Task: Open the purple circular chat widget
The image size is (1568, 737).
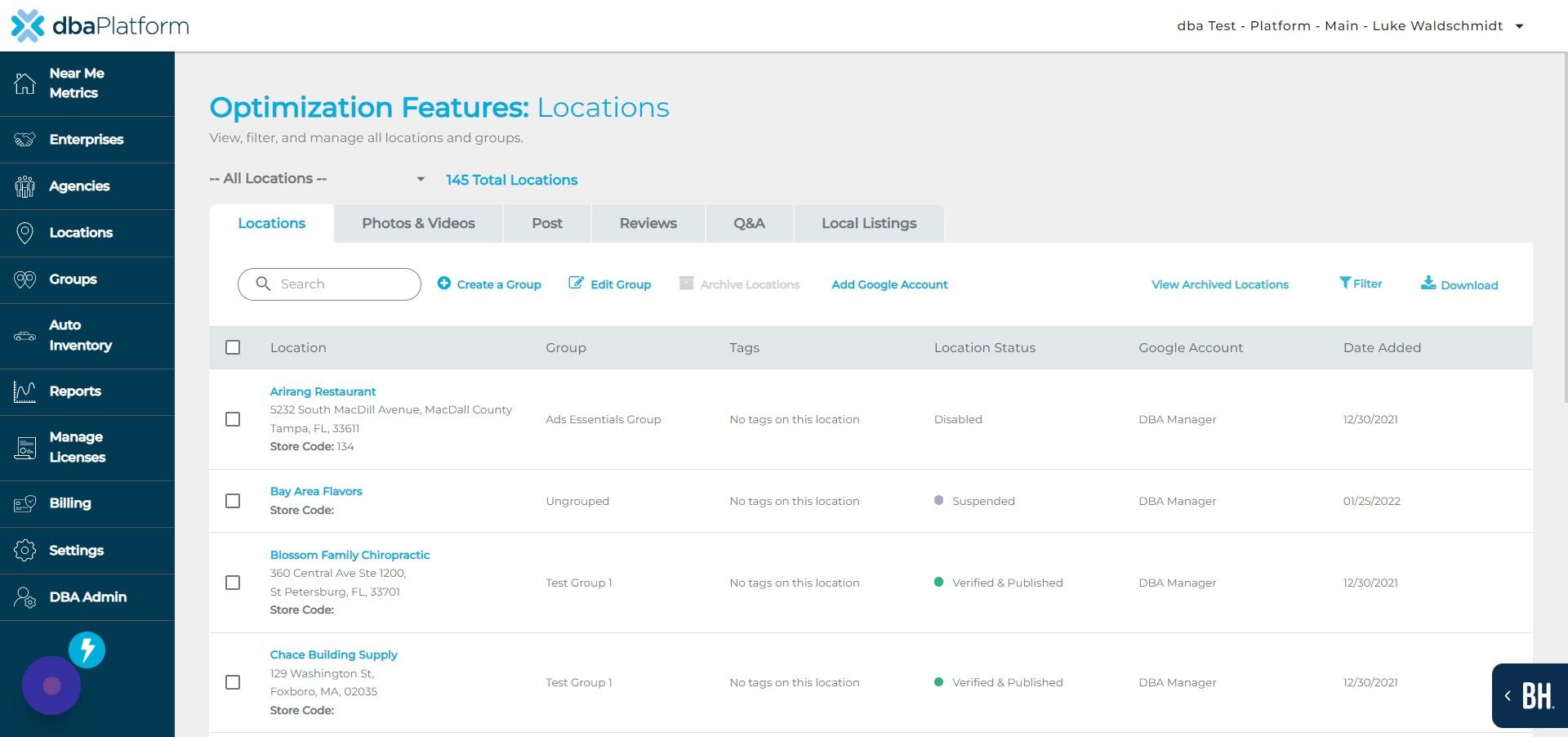Action: (51, 686)
